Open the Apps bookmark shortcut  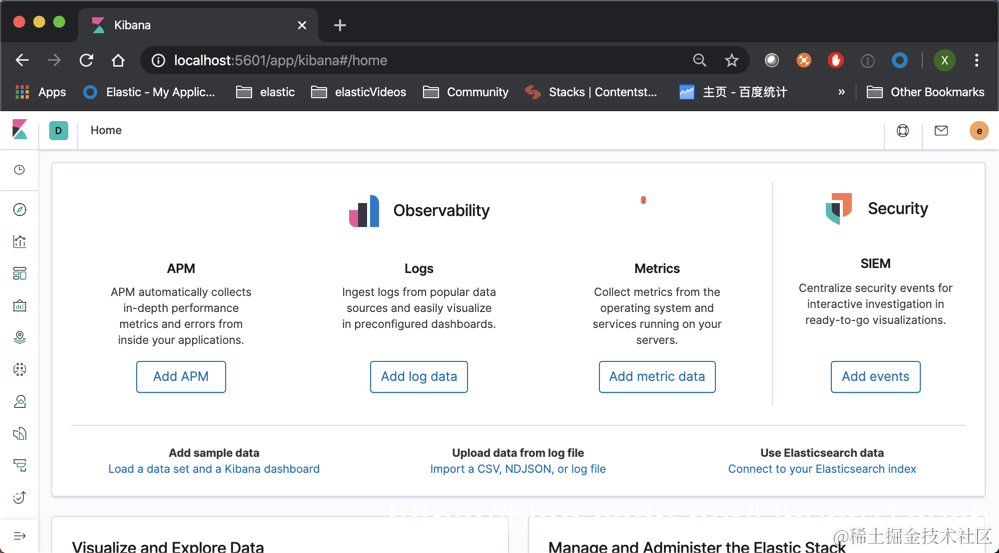40,92
